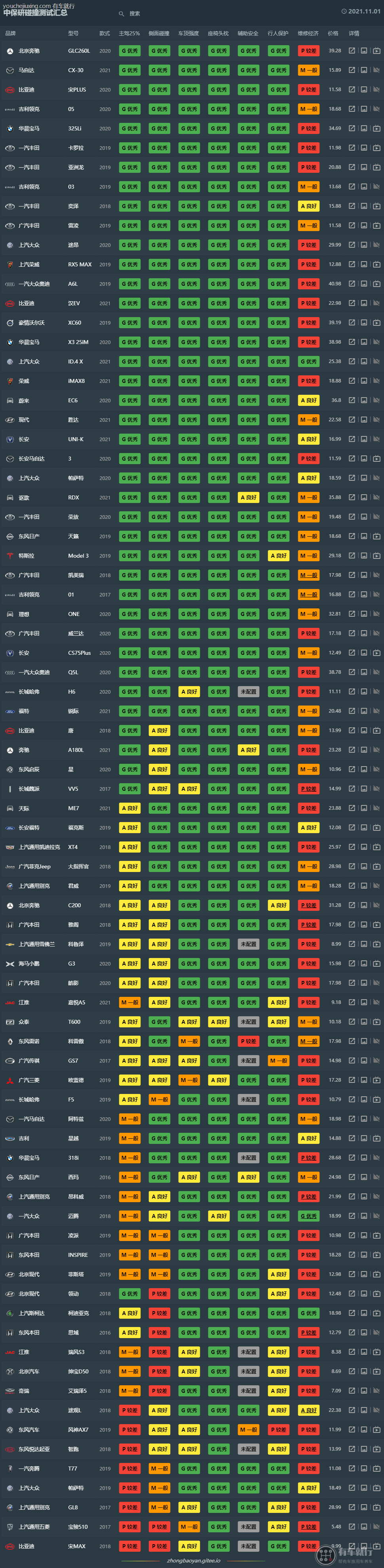Select the 理想 brand name
The image size is (384, 1568).
[24, 614]
